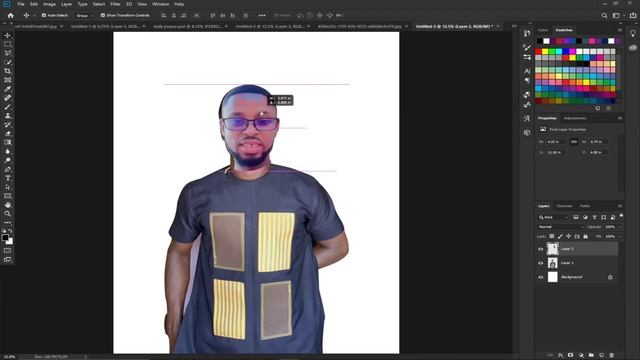Viewport: 640px width, 360px height.
Task: Open the Window menu
Action: 160,4
